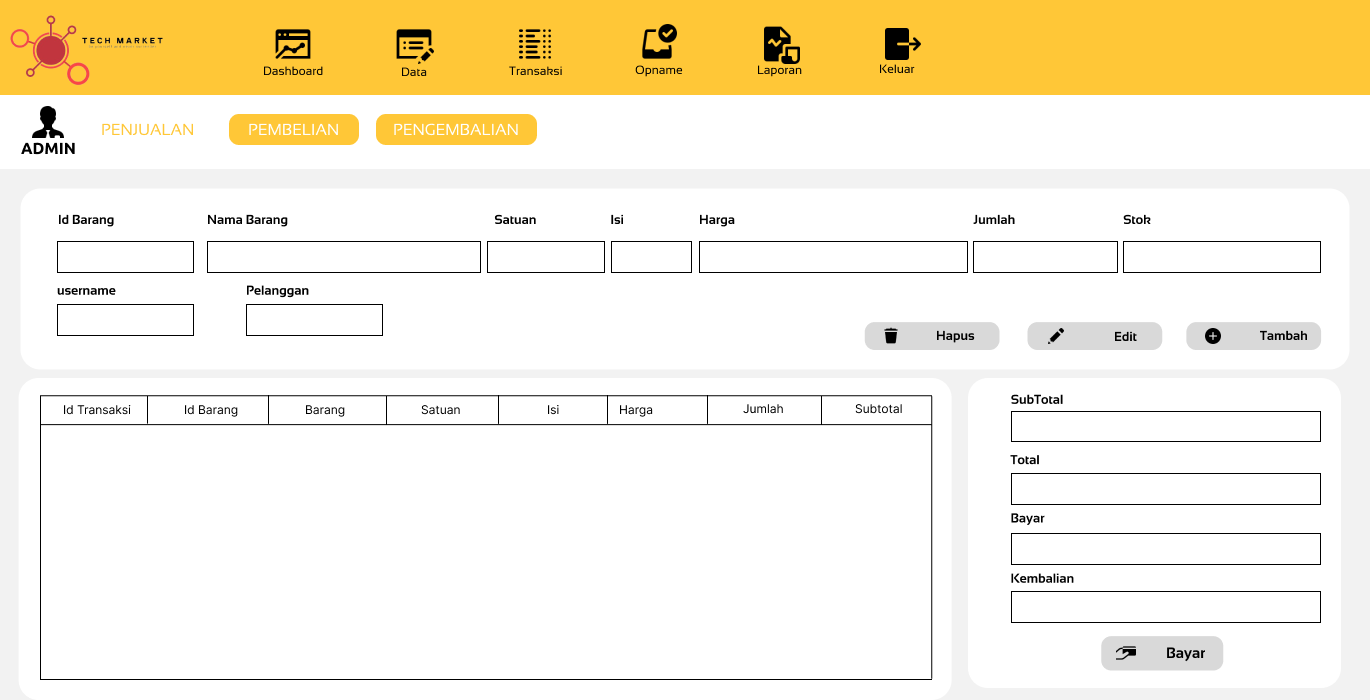Click the Admin user profile icon
The width and height of the screenshot is (1370, 700).
[x=48, y=123]
